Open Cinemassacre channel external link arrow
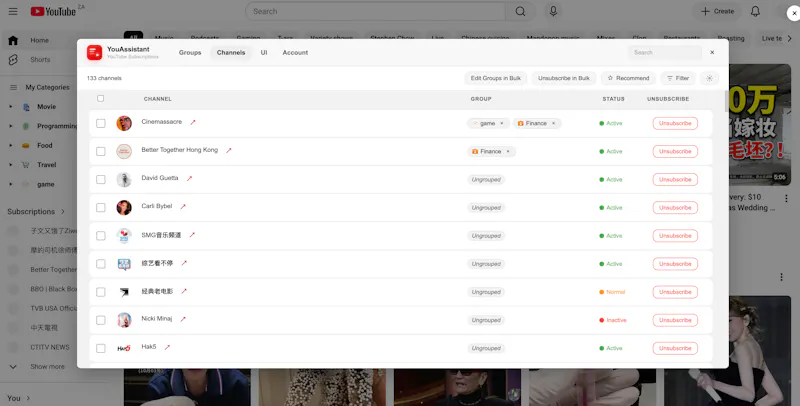Viewport: 800px width, 406px height. point(193,122)
